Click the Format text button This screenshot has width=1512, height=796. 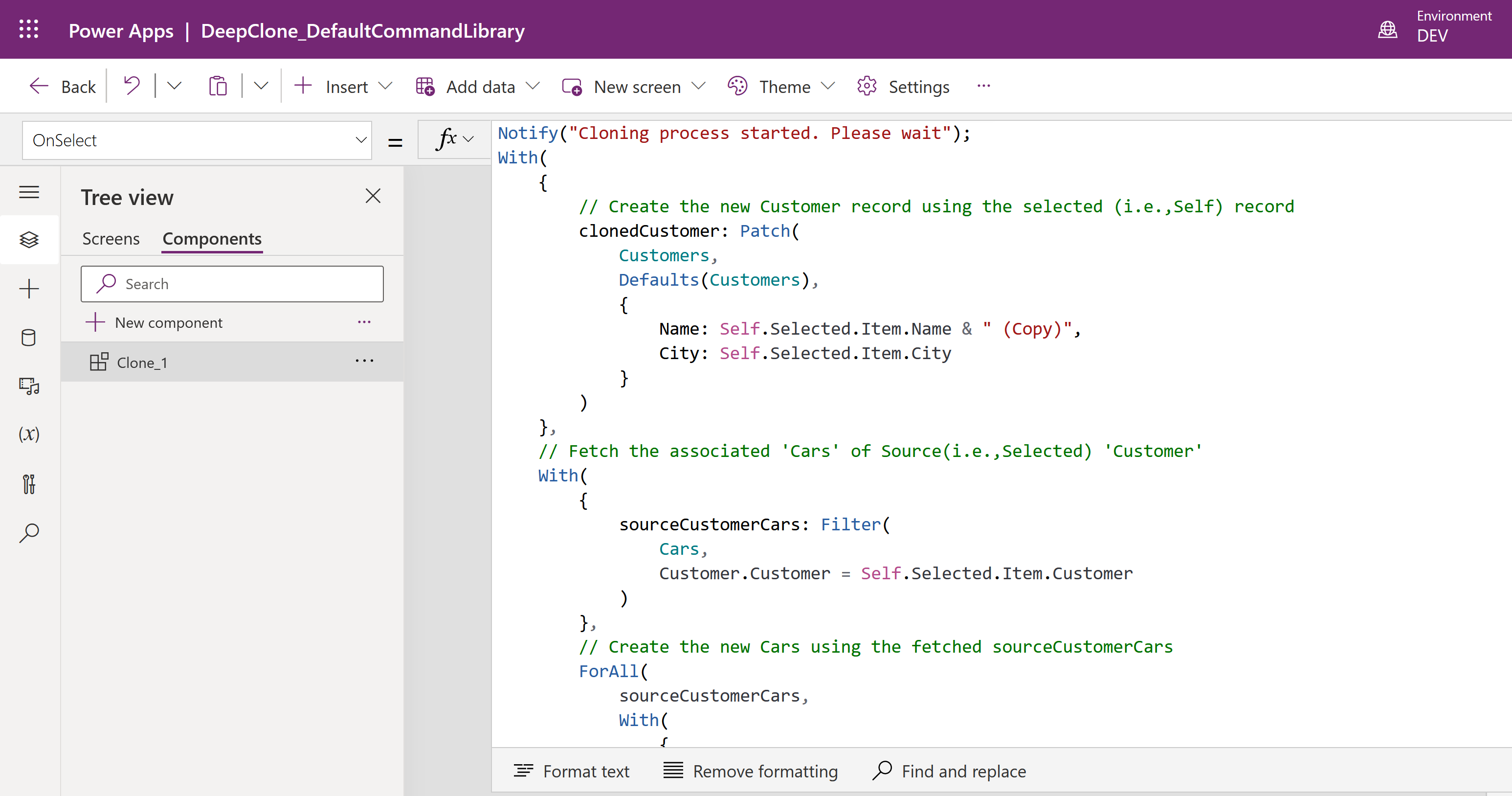coord(571,771)
